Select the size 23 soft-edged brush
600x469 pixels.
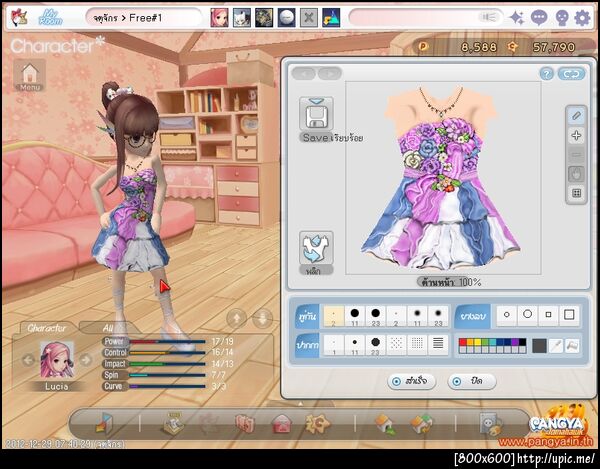(x=438, y=316)
